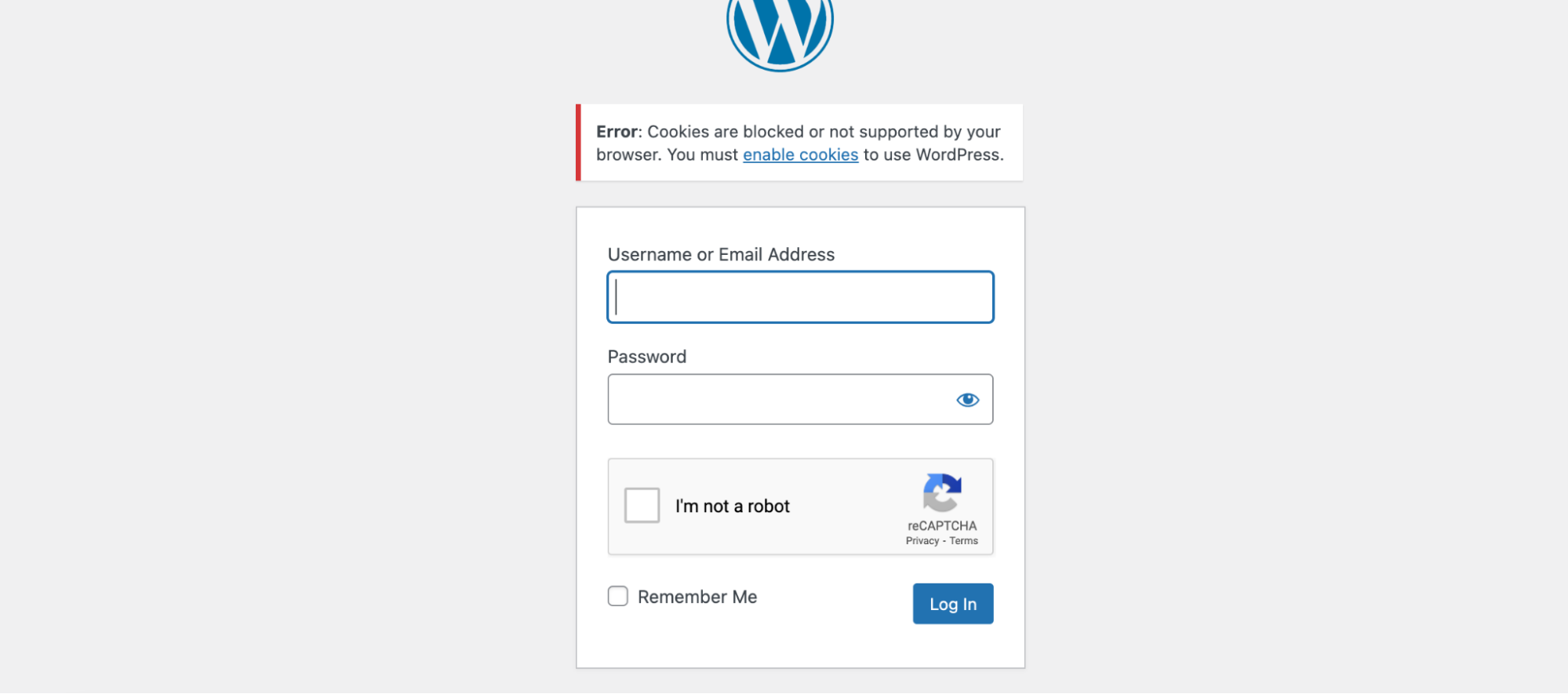
Task: Focus the Username or Email Address field
Action: [x=800, y=297]
